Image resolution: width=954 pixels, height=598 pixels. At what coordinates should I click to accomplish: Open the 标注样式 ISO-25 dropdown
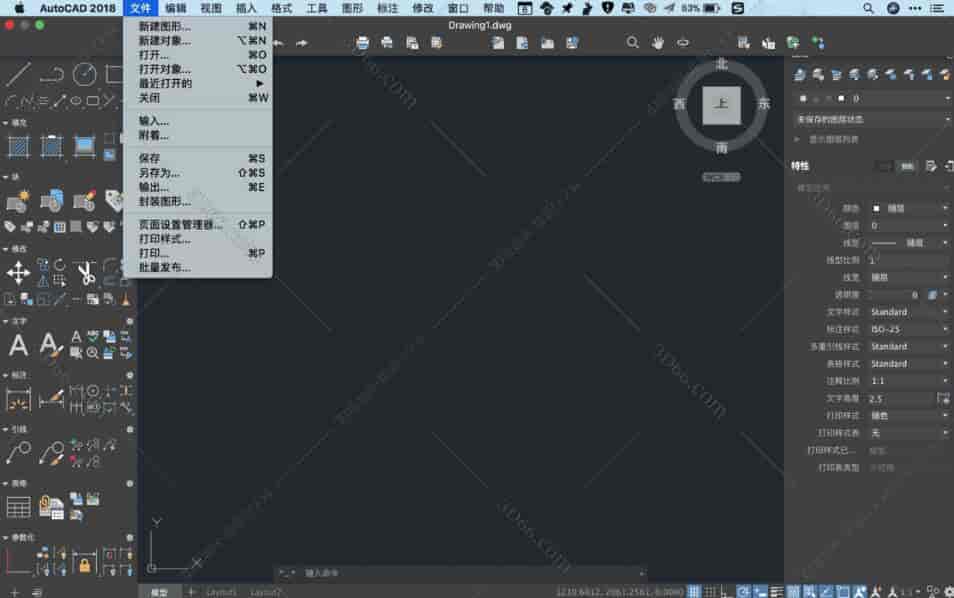coord(905,328)
